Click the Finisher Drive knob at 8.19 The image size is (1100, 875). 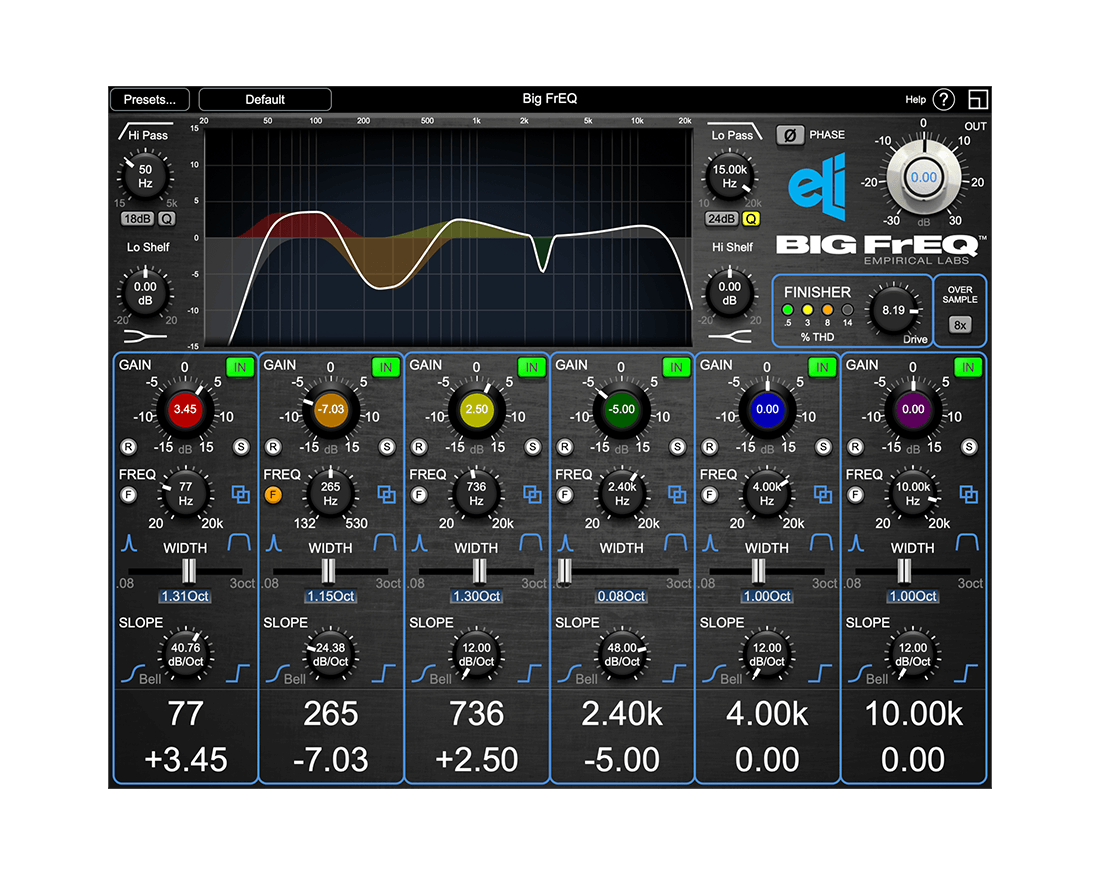[894, 310]
